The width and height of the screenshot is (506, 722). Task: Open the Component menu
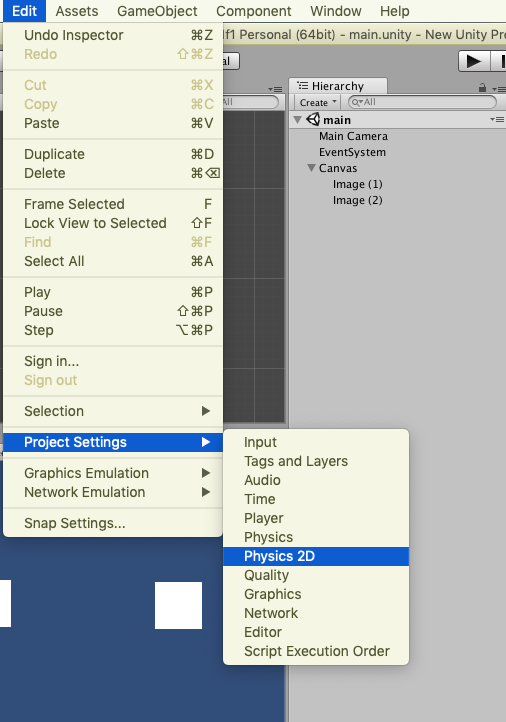tap(254, 11)
